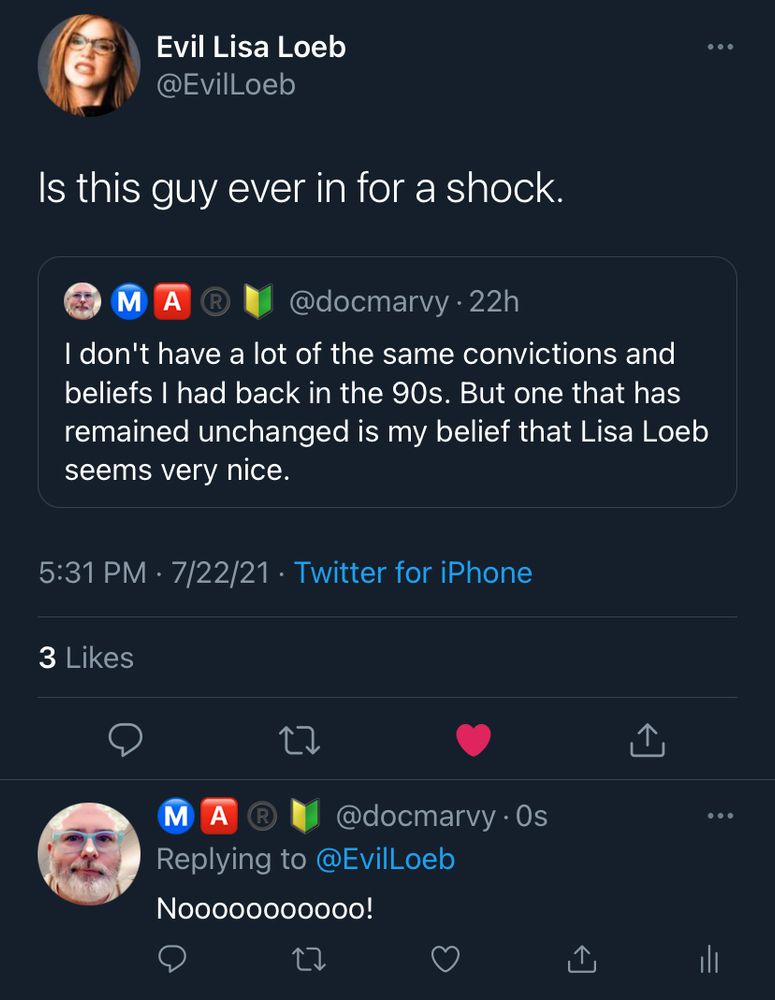The image size is (775, 1000).
Task: Open the Twitter for iPhone link
Action: (413, 573)
